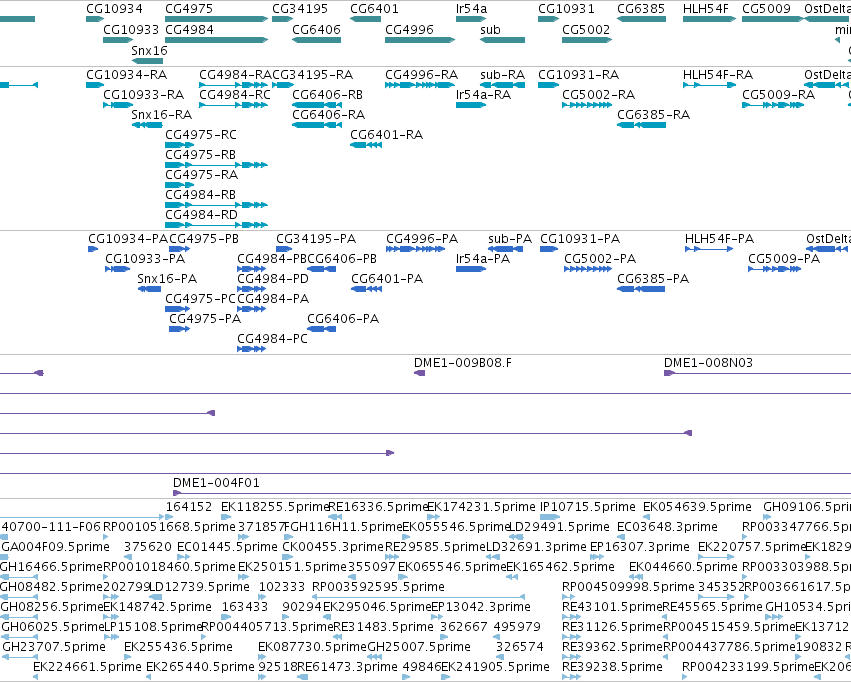Click protein label CG5002-PA

click(x=600, y=259)
